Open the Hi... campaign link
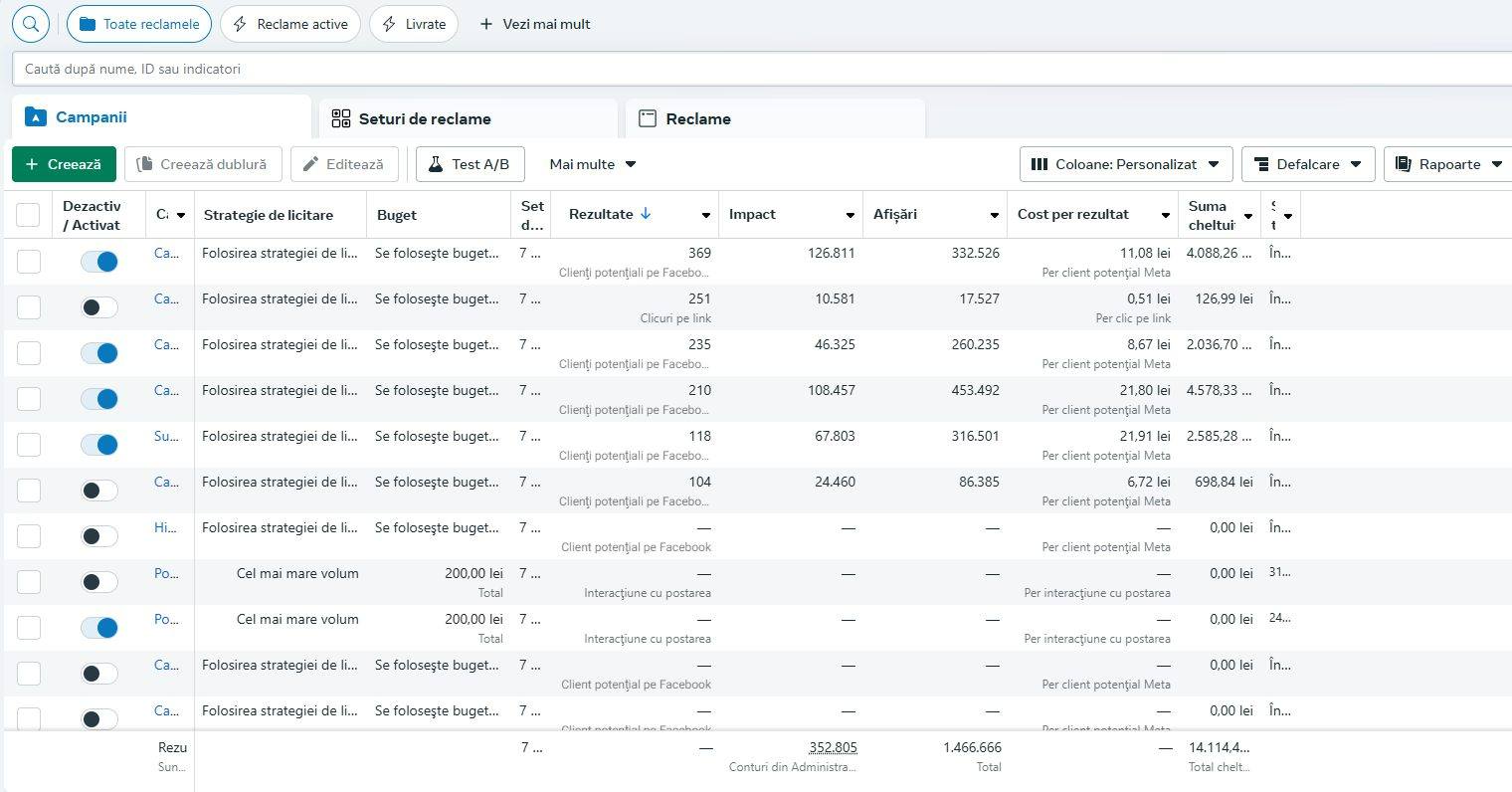The width and height of the screenshot is (1512, 792). click(165, 527)
